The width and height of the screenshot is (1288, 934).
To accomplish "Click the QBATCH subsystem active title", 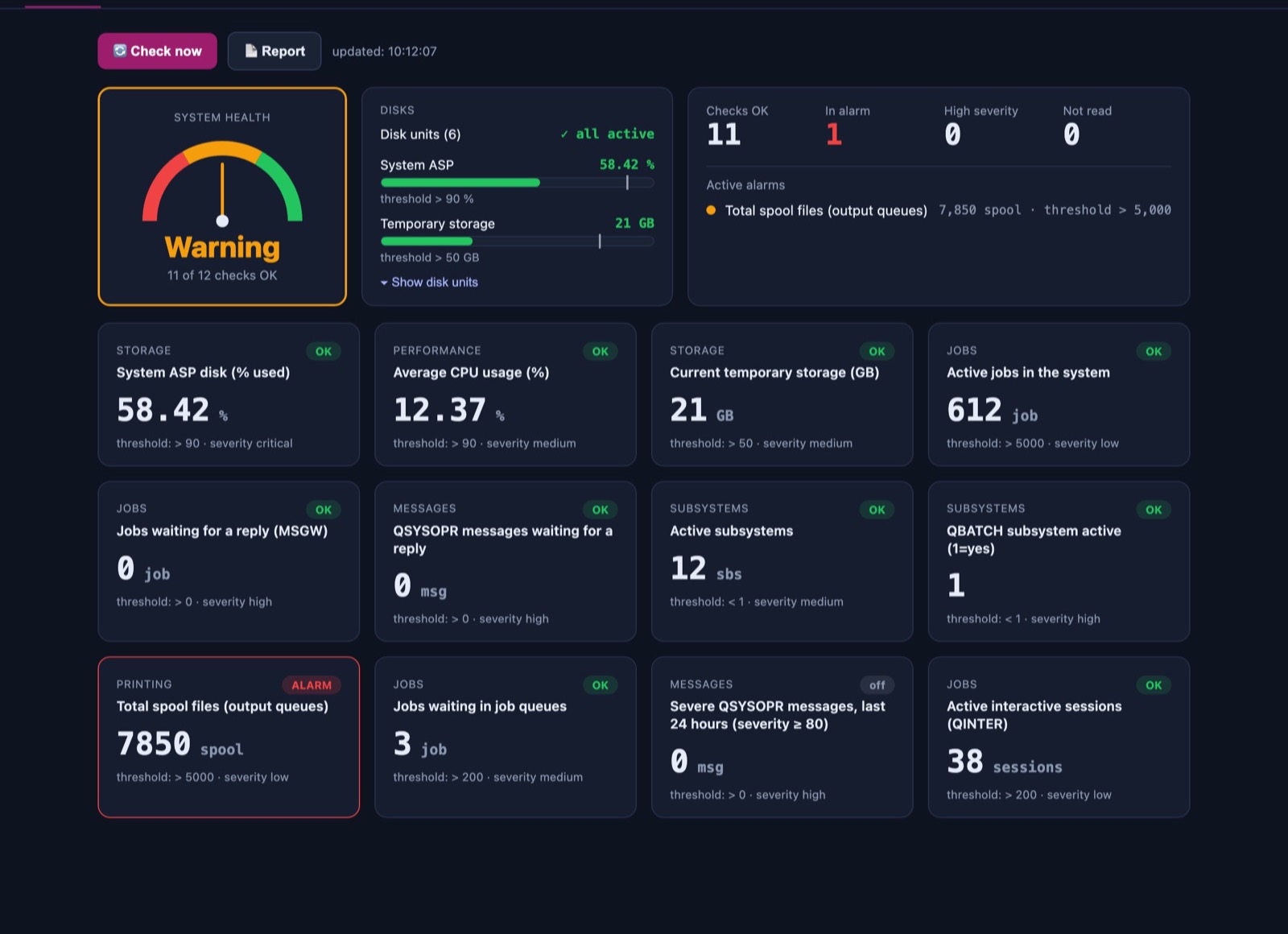I will [x=1034, y=540].
